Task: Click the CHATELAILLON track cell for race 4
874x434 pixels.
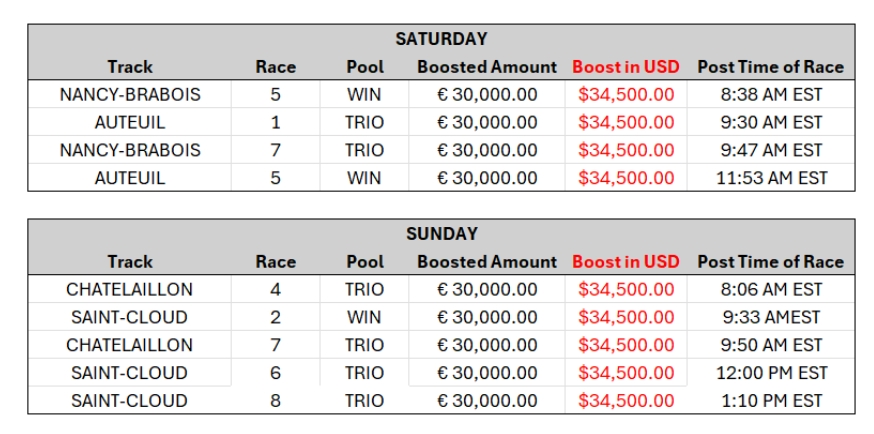Action: click(130, 290)
